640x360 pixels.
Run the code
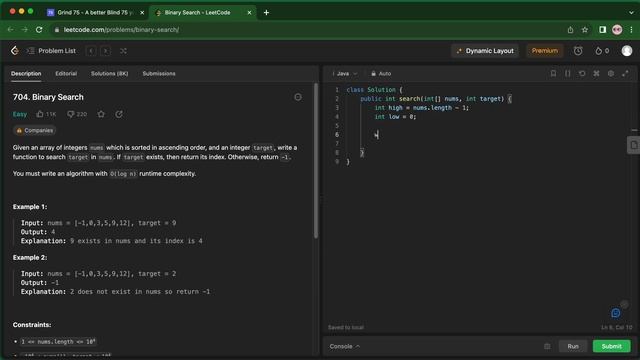tap(573, 347)
